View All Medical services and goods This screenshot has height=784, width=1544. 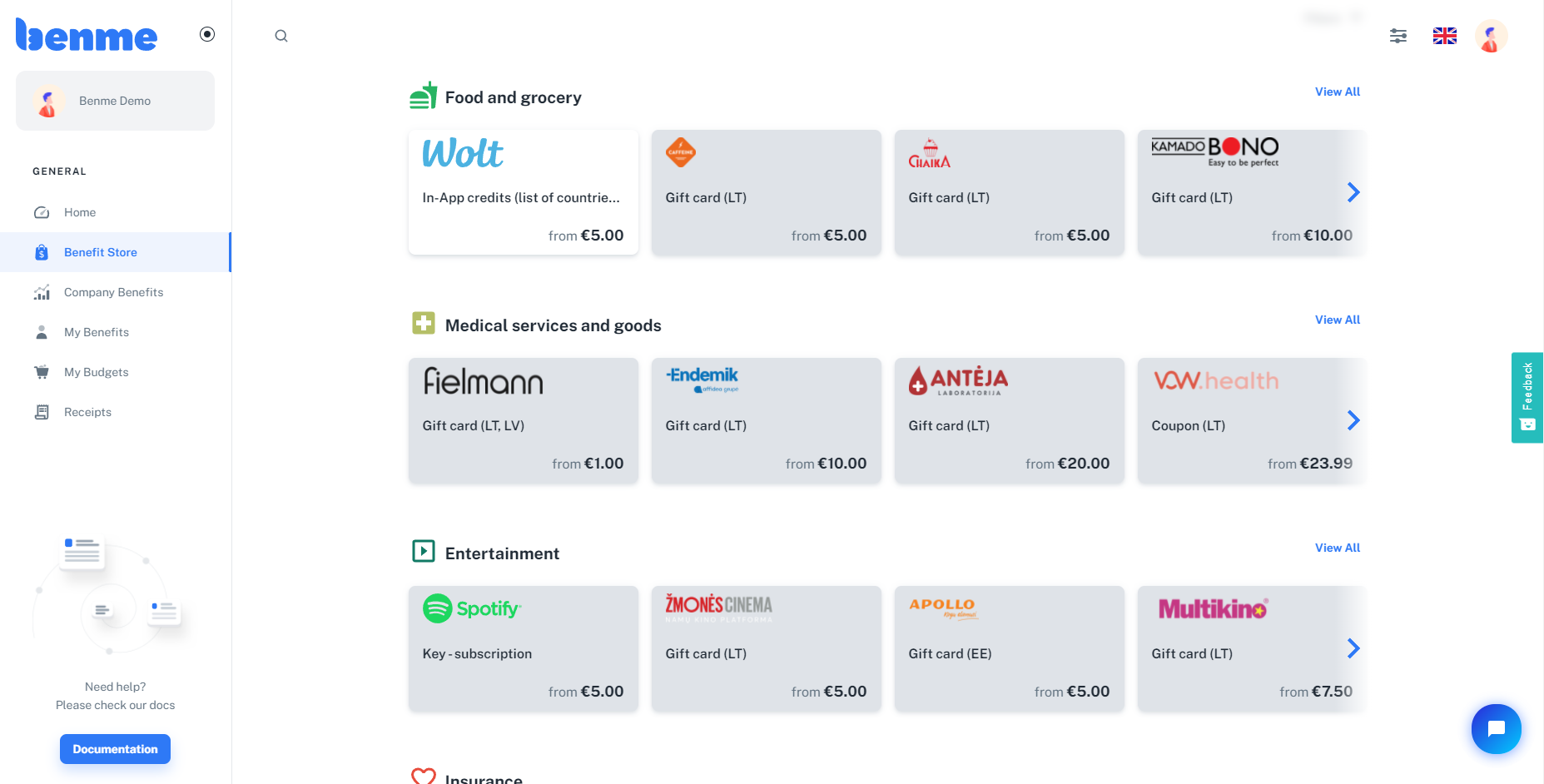tap(1338, 320)
